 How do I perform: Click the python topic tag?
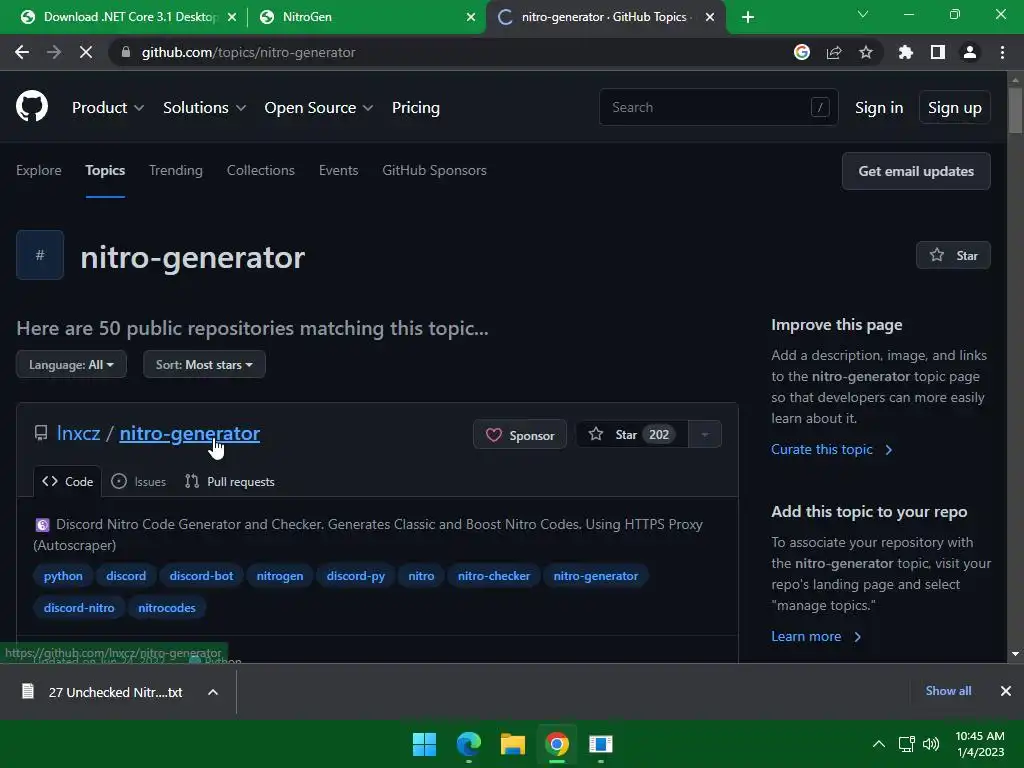point(63,576)
